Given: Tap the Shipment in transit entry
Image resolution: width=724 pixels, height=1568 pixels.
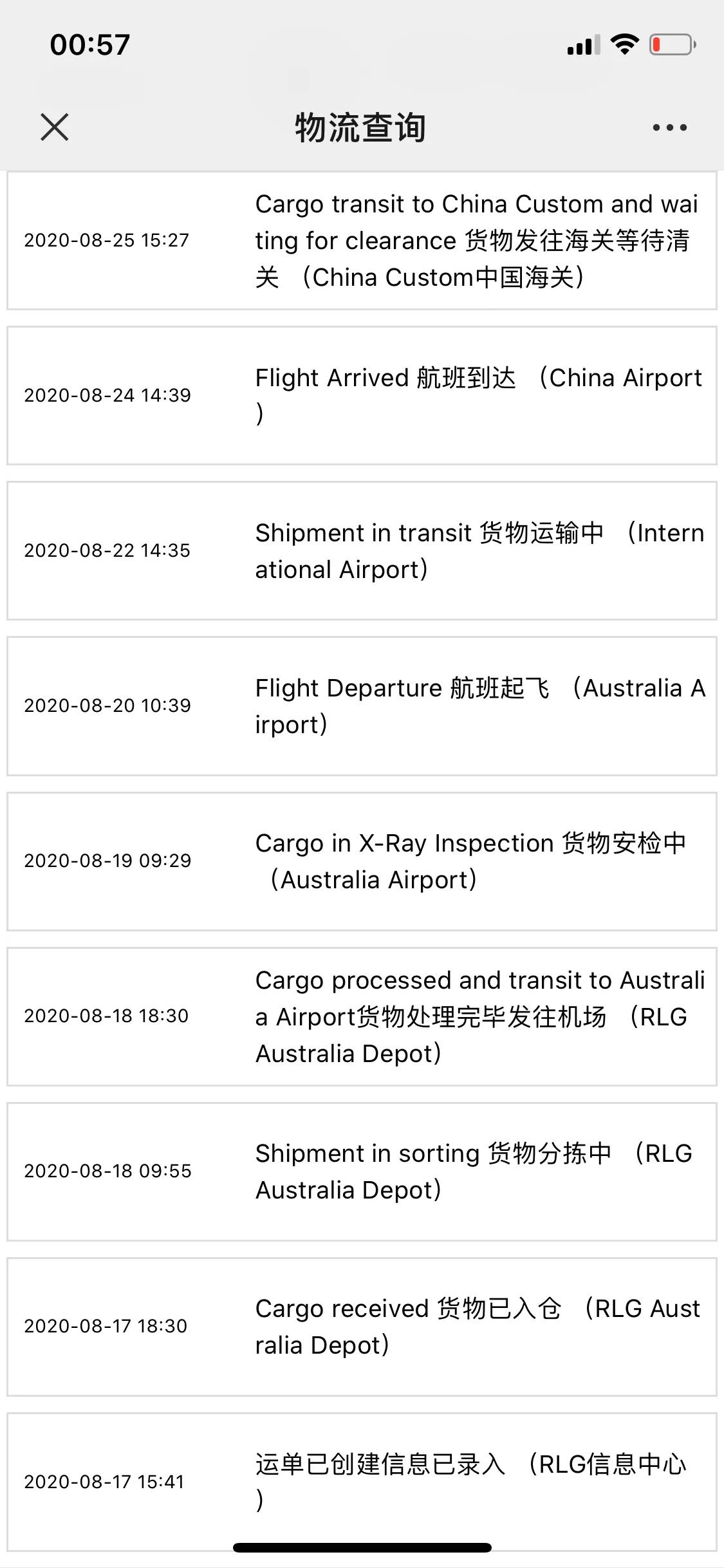Looking at the screenshot, I should (362, 550).
